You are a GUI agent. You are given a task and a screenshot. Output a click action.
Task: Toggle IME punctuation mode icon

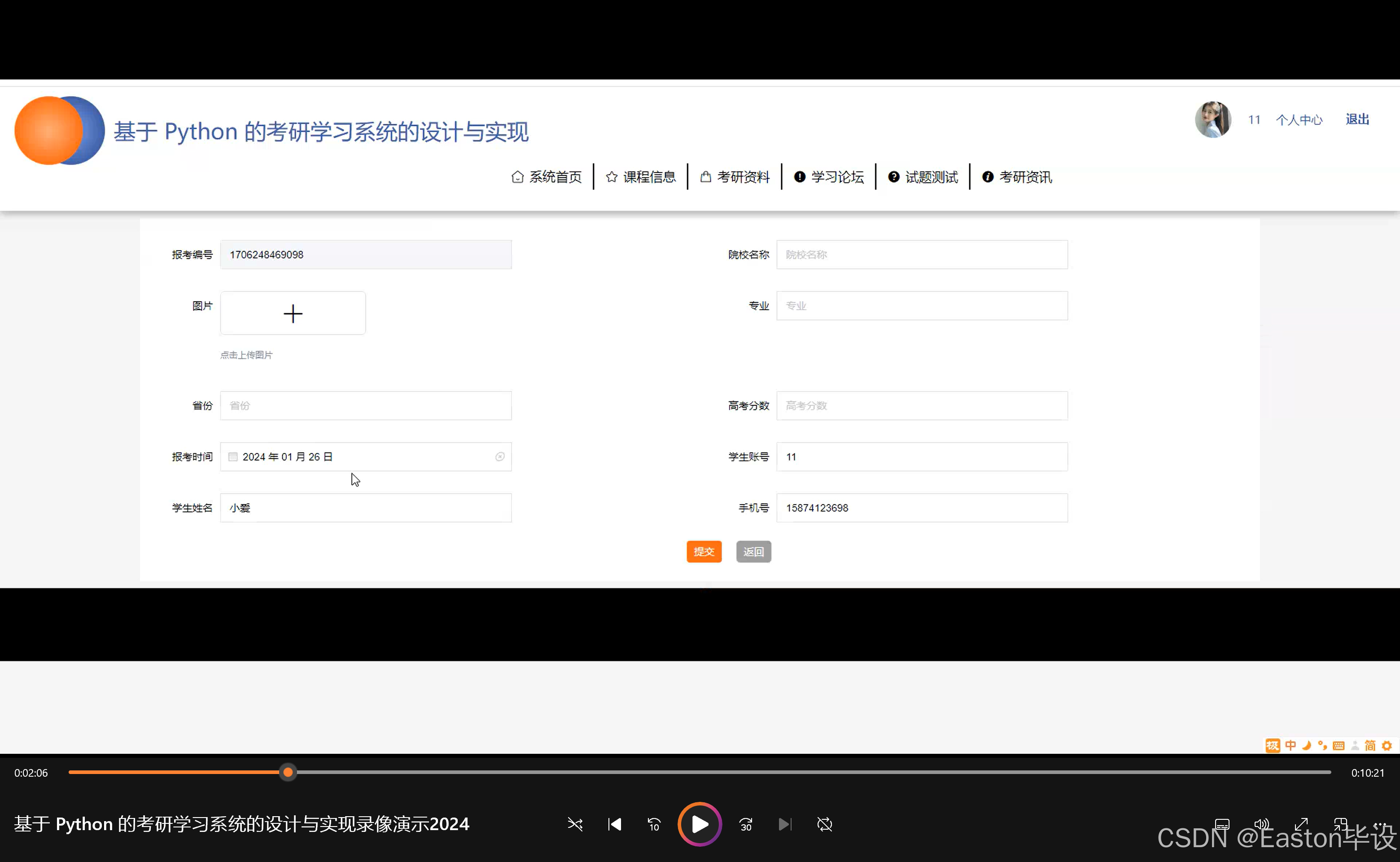click(x=1322, y=746)
